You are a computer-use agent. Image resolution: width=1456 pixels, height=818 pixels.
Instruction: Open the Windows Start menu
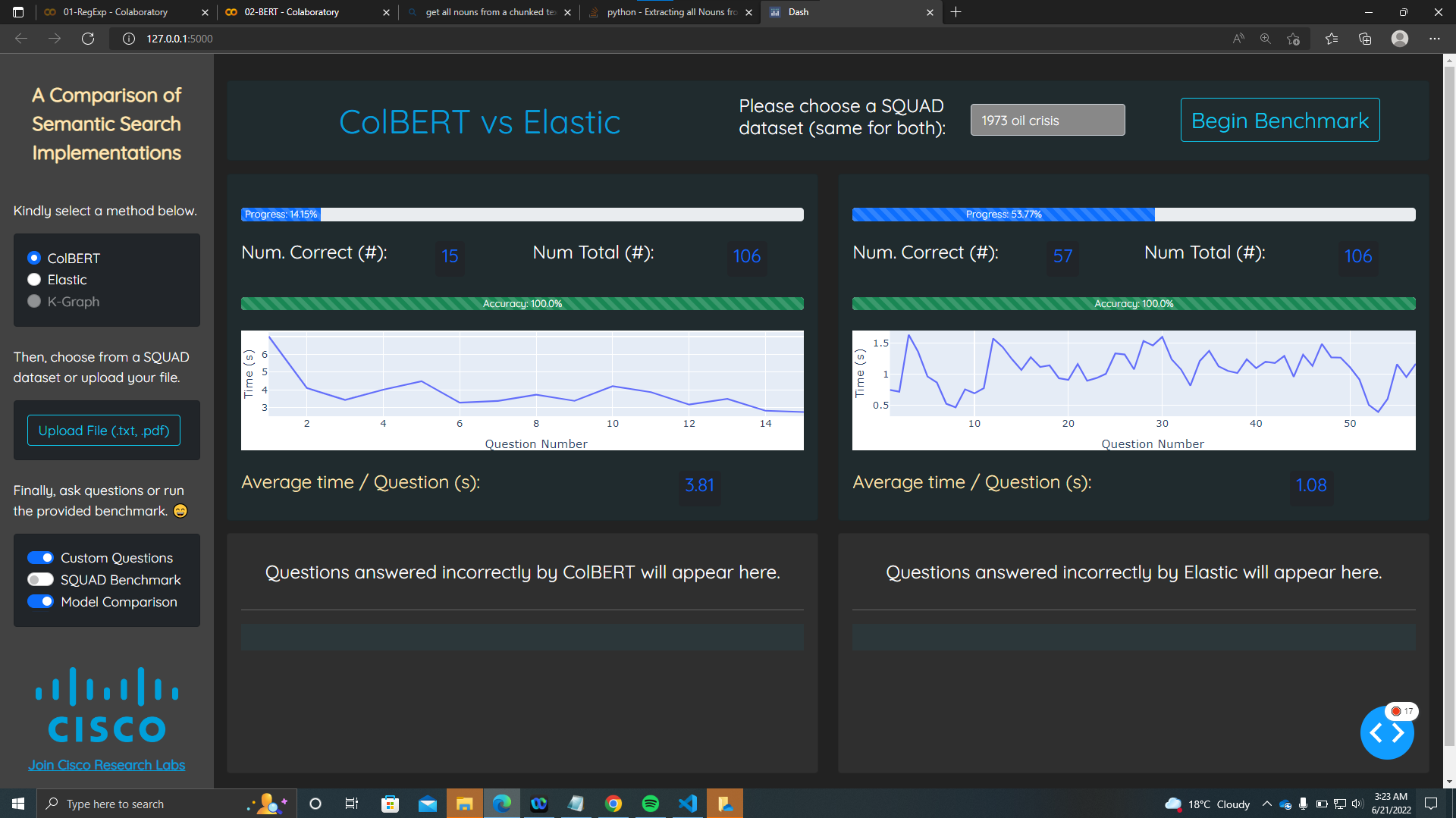tap(18, 804)
